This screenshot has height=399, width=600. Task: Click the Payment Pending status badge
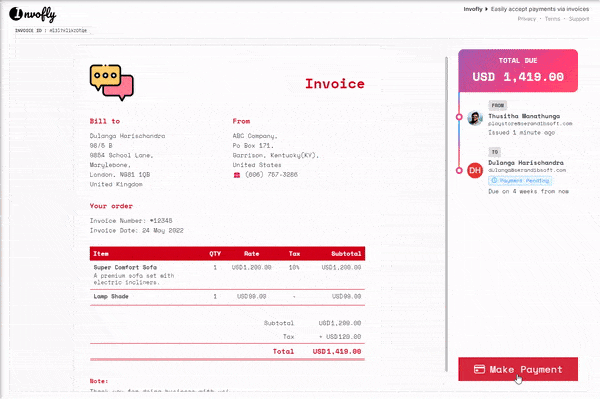click(x=520, y=180)
